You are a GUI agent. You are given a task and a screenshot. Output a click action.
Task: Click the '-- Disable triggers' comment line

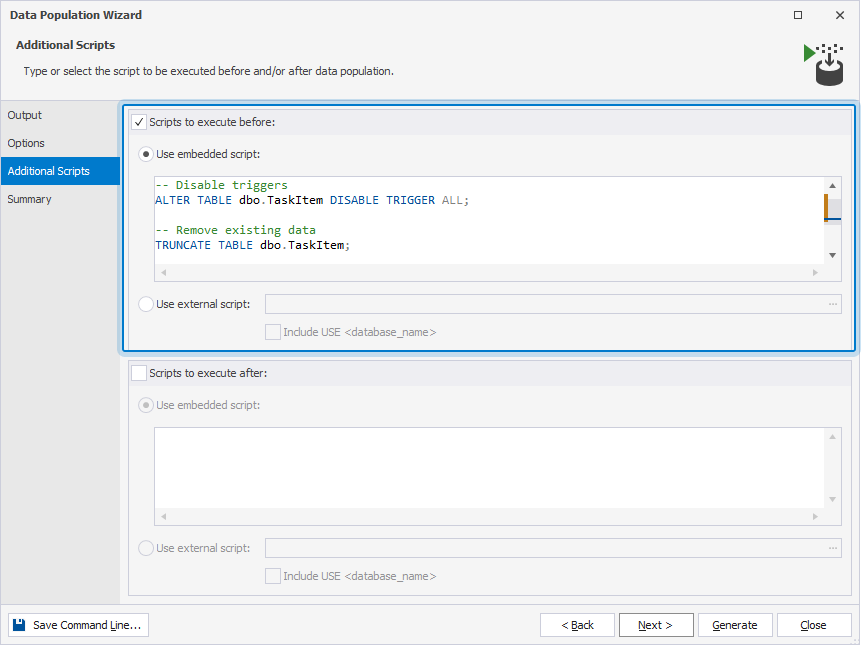[x=221, y=185]
